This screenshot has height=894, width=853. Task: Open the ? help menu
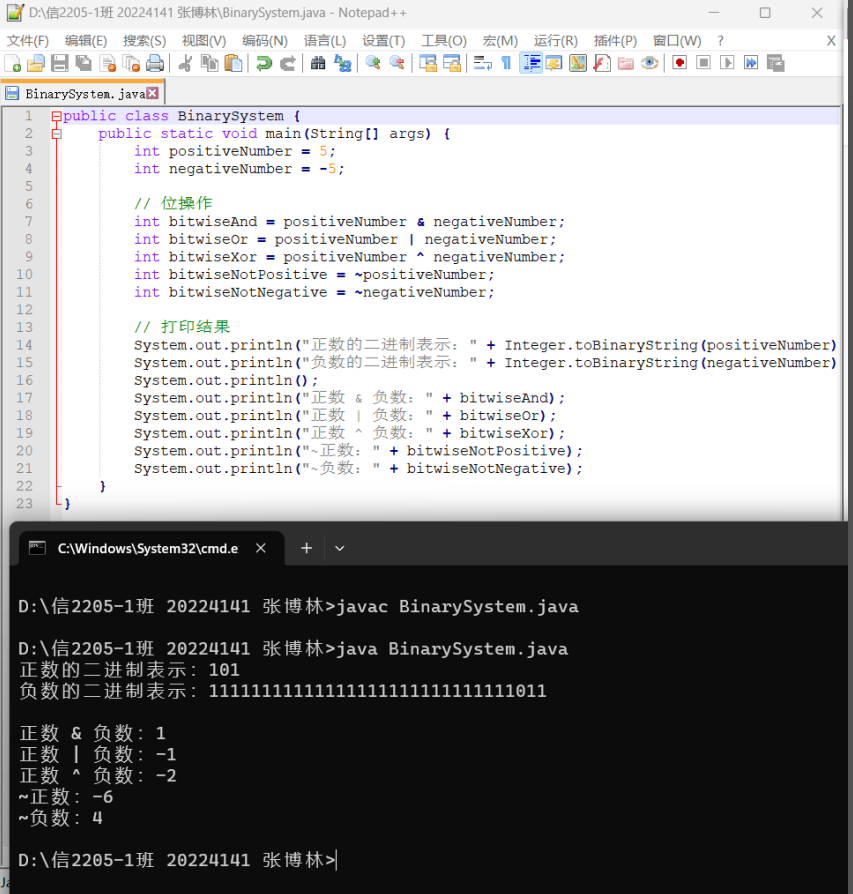click(x=721, y=41)
